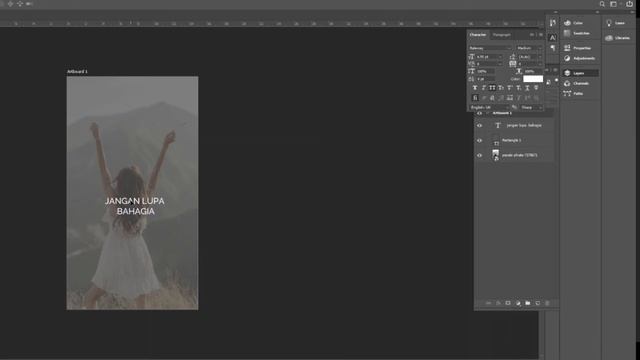Toggle Faux Bold style

click(x=475, y=88)
